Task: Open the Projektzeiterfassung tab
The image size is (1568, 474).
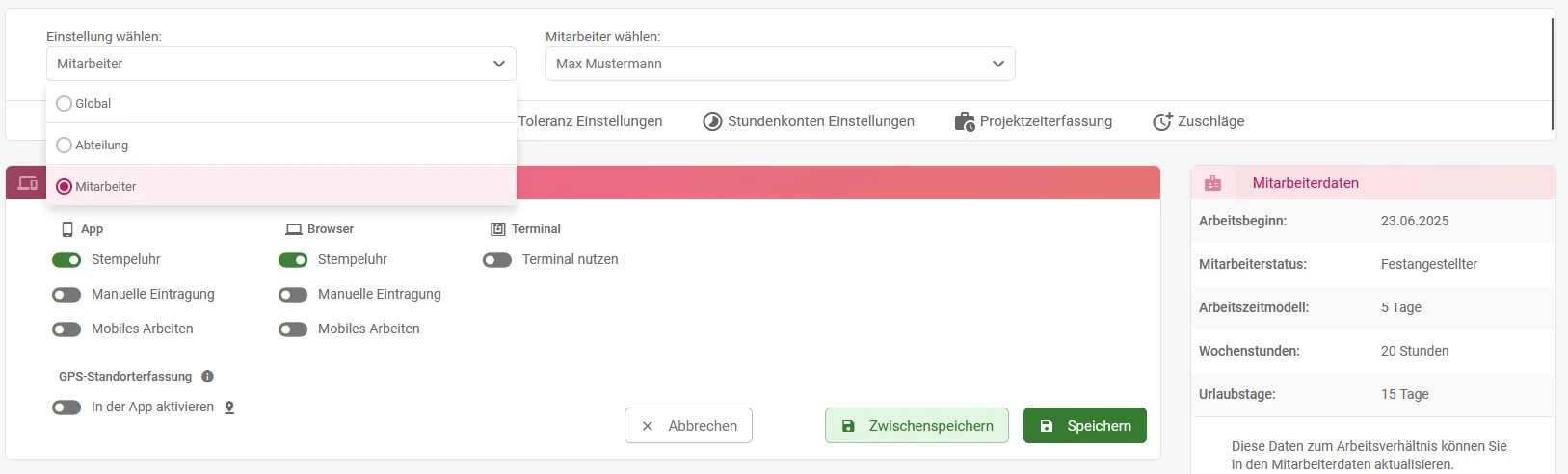Action: [x=1033, y=121]
